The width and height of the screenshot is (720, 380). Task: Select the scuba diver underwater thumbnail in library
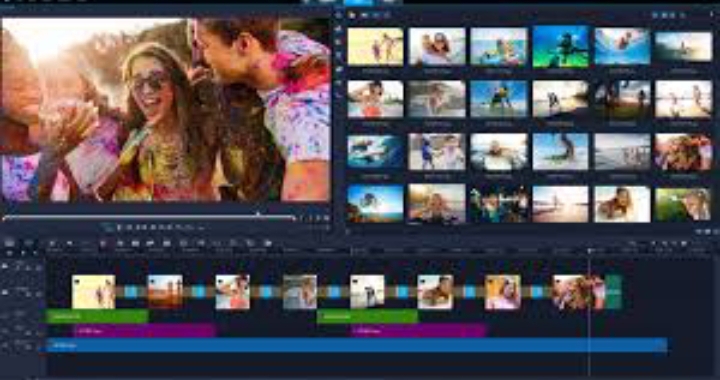coord(561,47)
